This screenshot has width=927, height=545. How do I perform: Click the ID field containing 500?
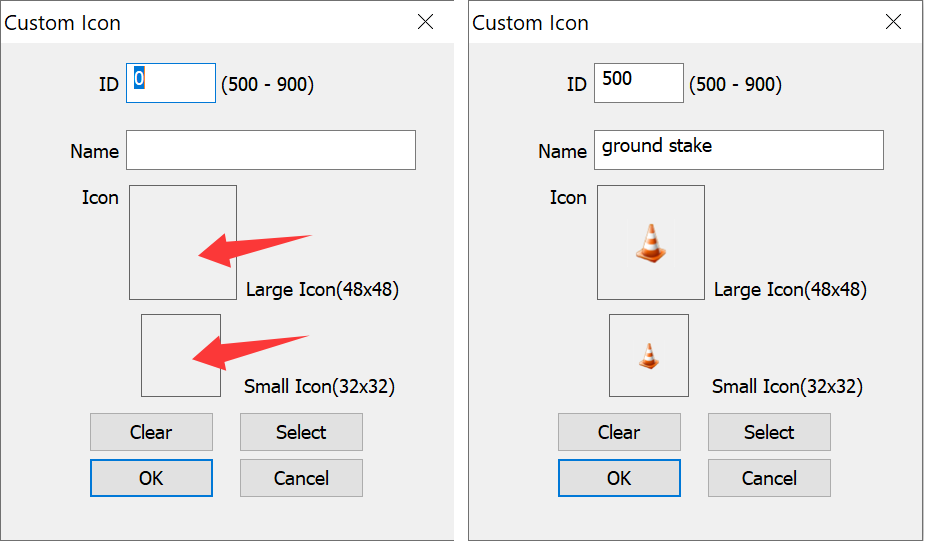click(x=638, y=83)
